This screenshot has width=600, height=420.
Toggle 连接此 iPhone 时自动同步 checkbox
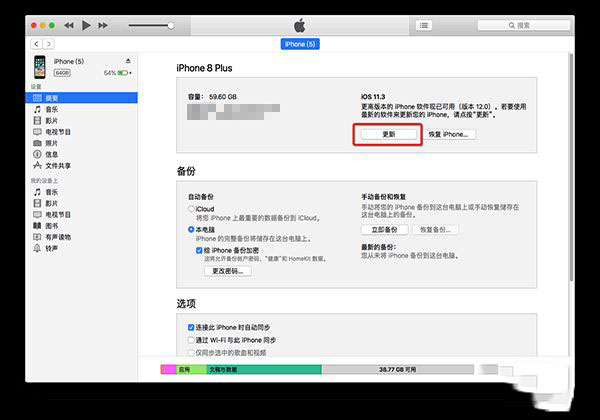(x=191, y=327)
